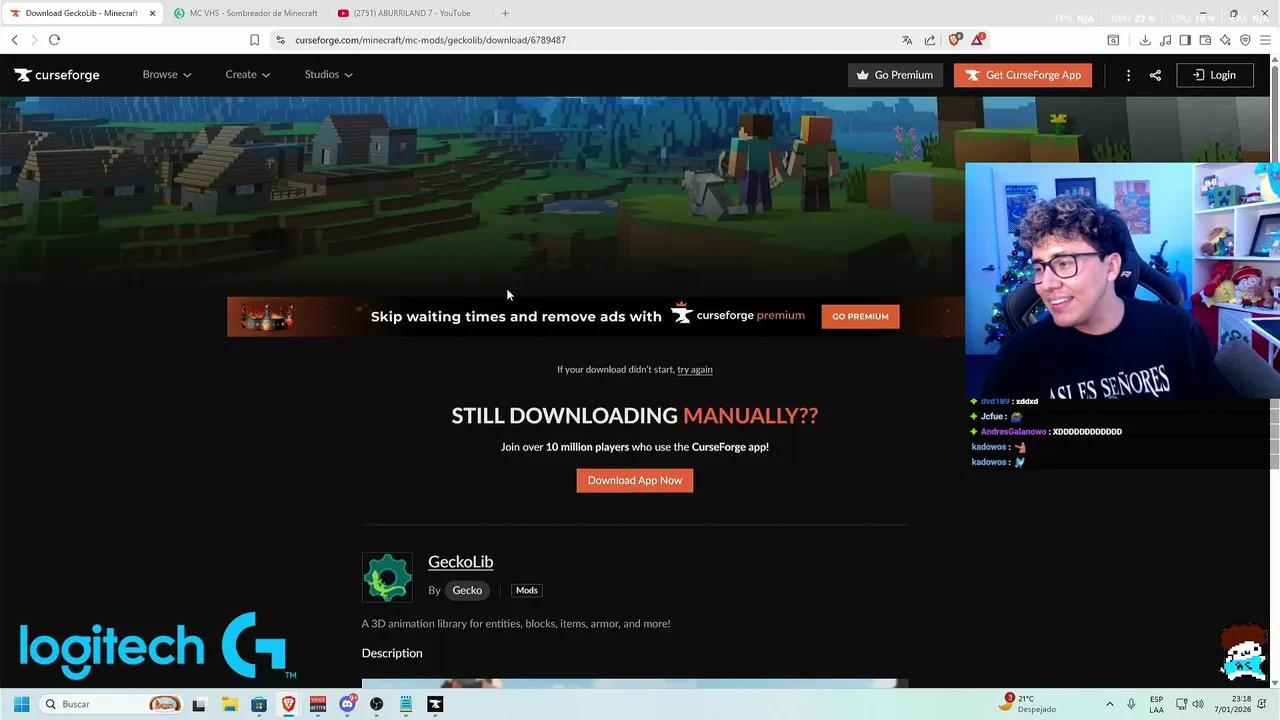This screenshot has height=720, width=1280.
Task: Open the media playlist music note icon
Action: pos(1165,40)
